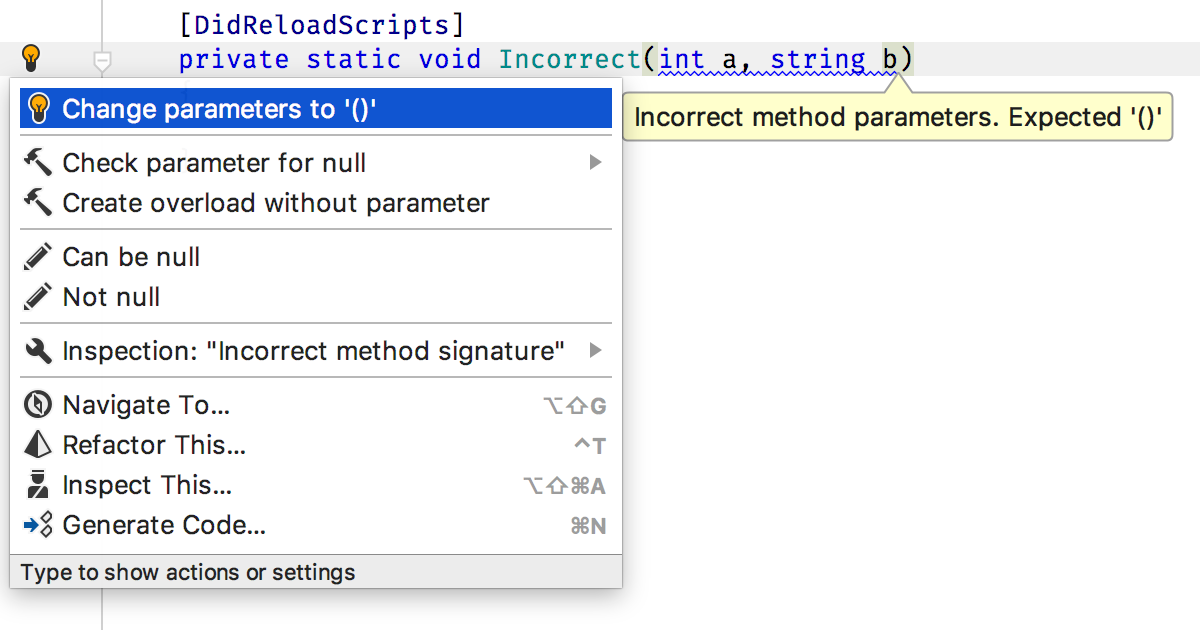Open the Navigate To… menu entry
The height and width of the screenshot is (630, 1200).
(316, 405)
